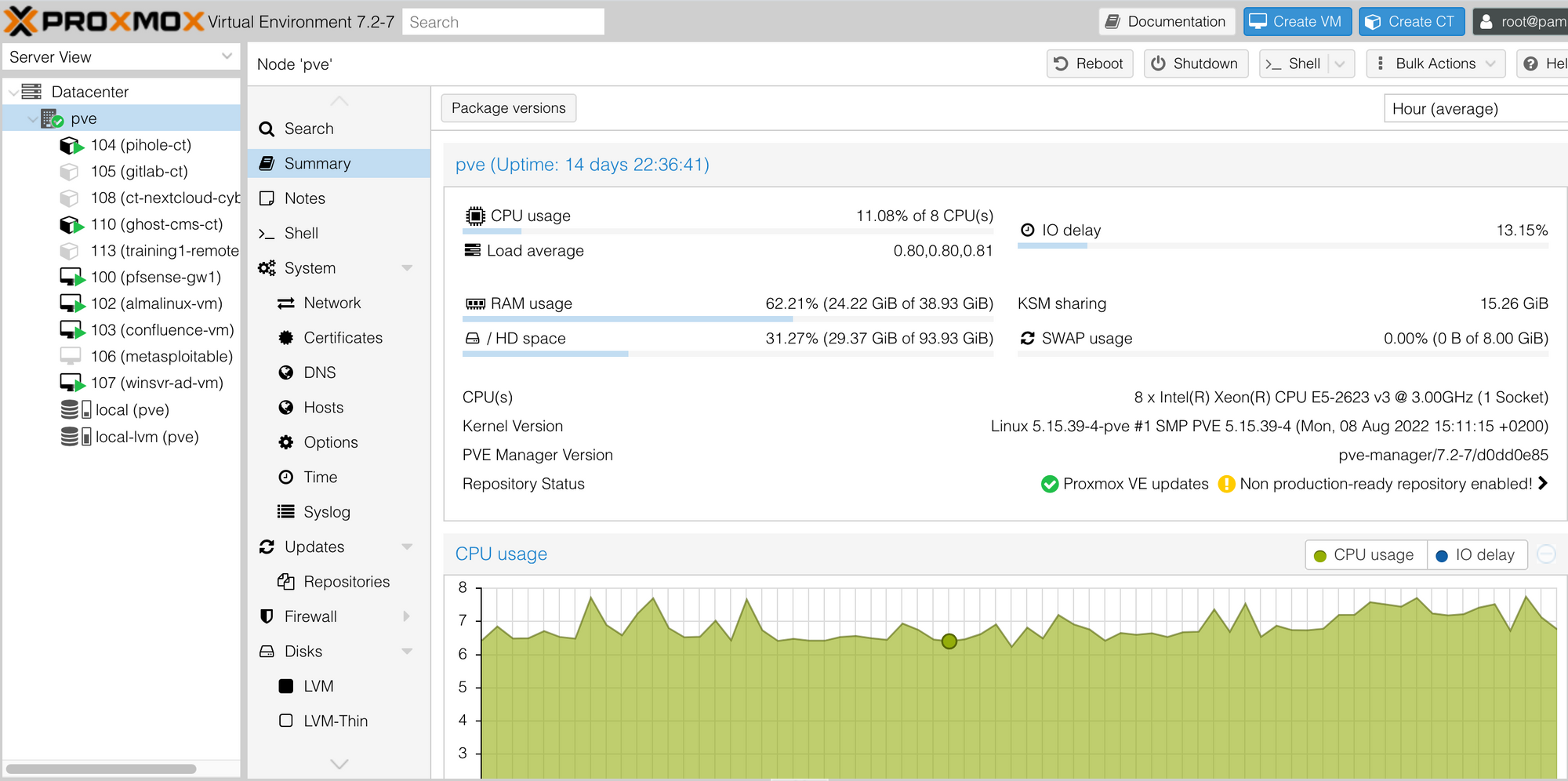Click the HD space progress bar
The image size is (1568, 781).
(728, 354)
